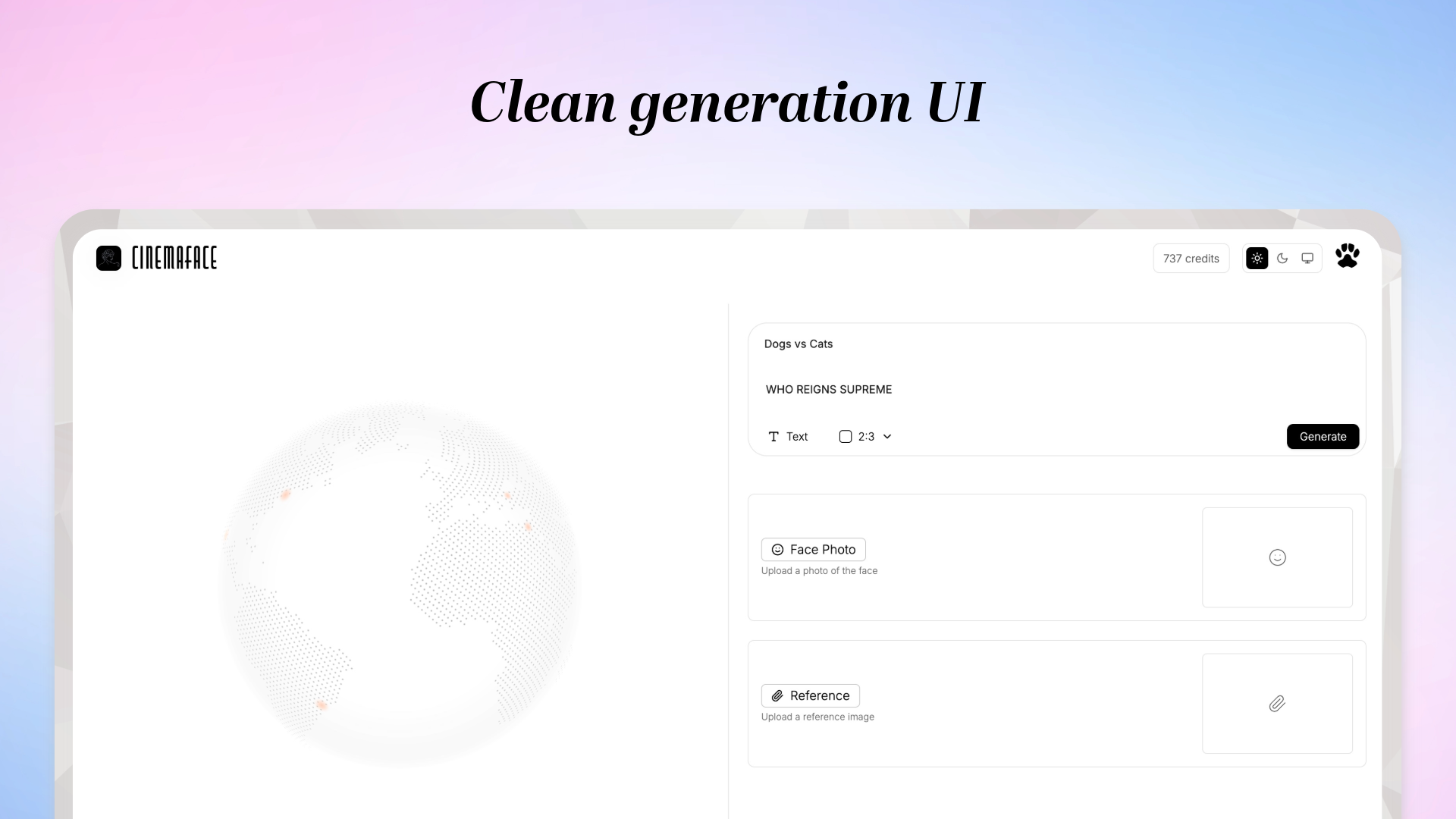Click the WHO REIGNS SUPREME text line

828,390
